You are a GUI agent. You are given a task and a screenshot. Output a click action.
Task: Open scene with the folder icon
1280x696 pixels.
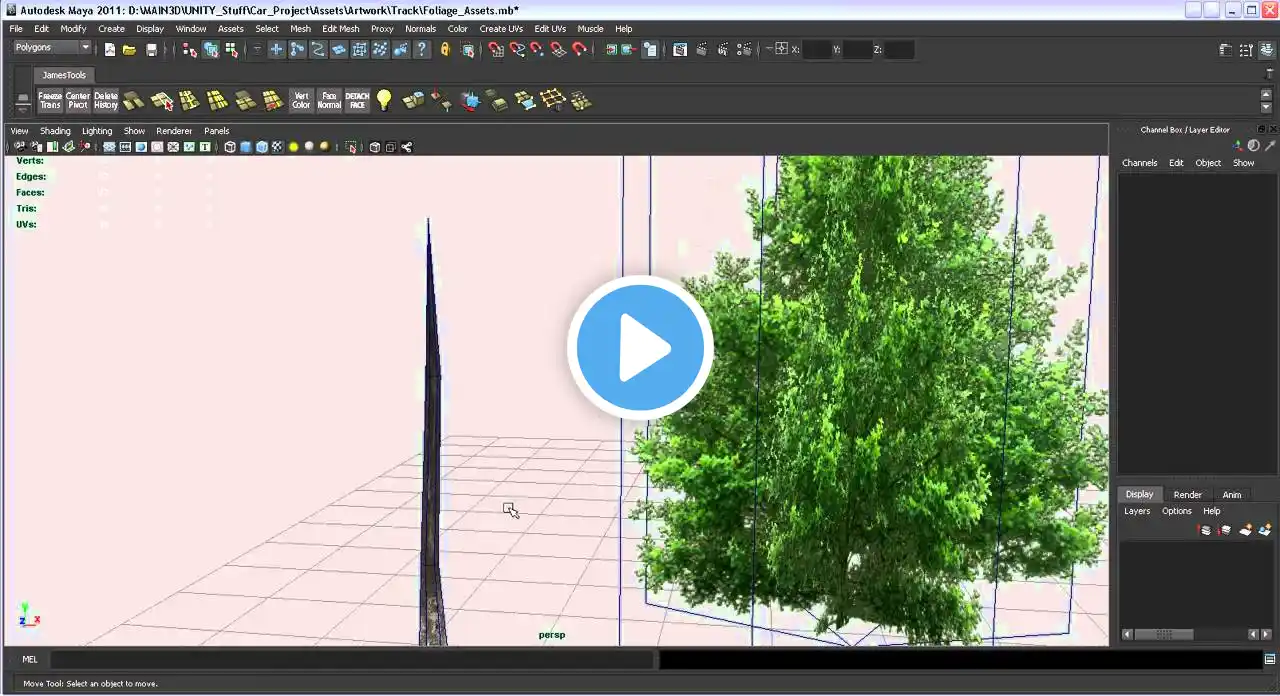tap(130, 49)
